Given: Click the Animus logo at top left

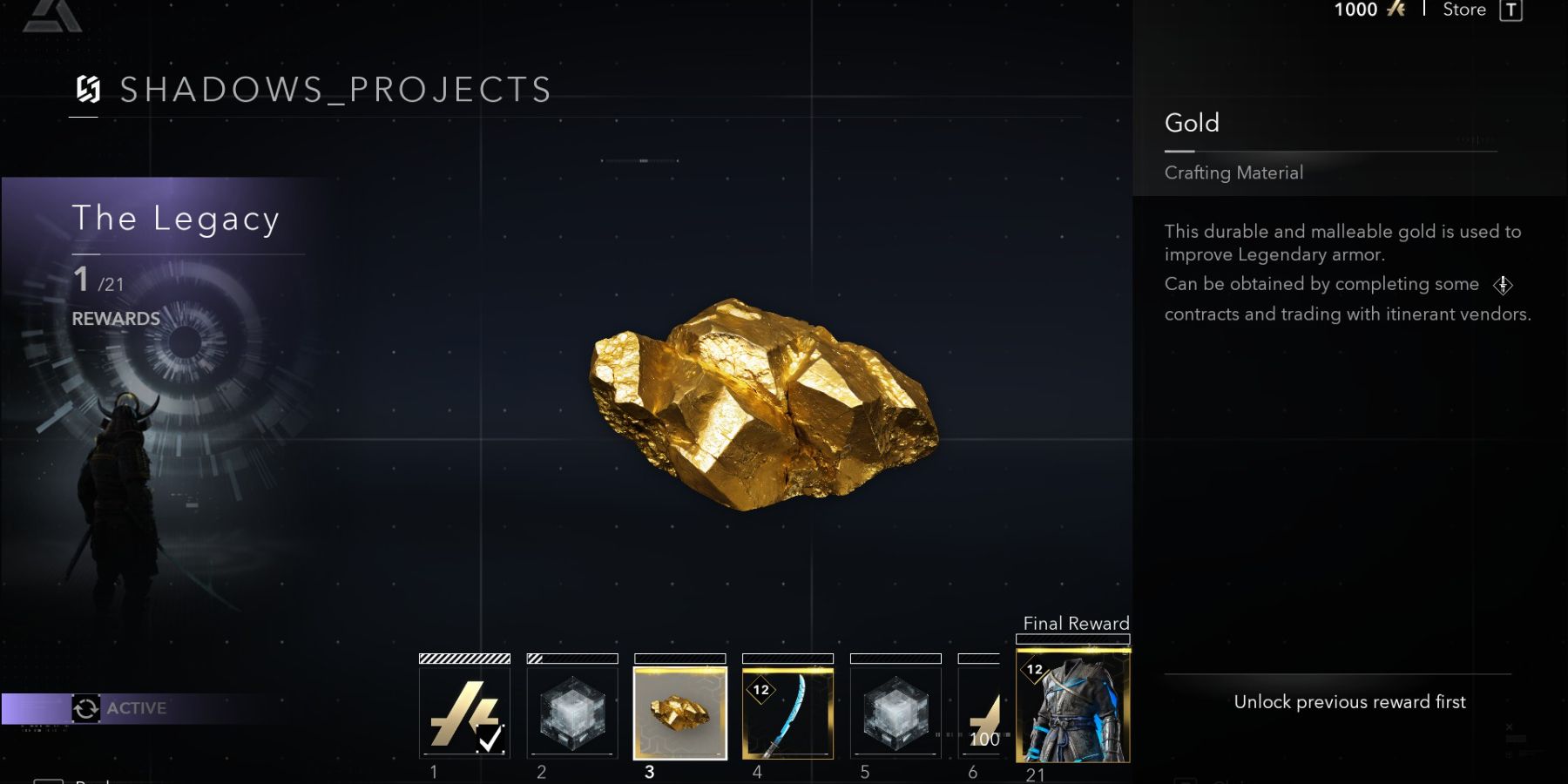Looking at the screenshot, I should [52, 15].
